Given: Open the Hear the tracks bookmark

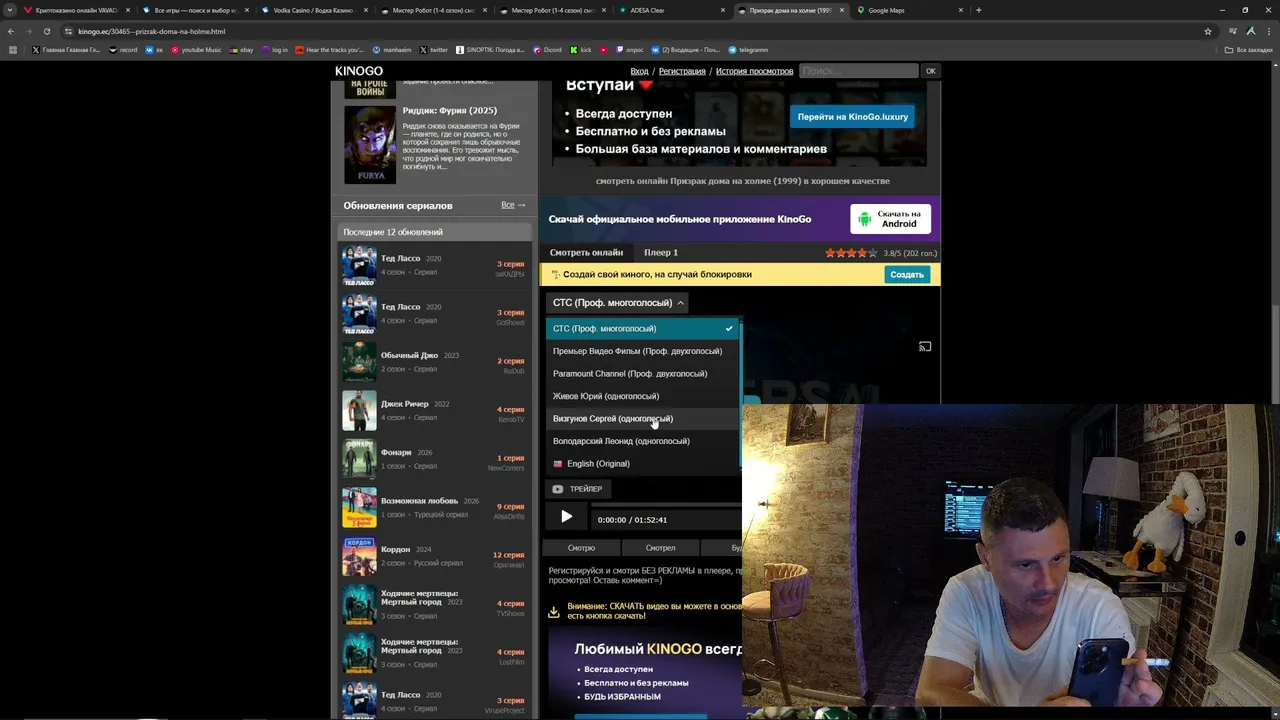Looking at the screenshot, I should [x=330, y=50].
